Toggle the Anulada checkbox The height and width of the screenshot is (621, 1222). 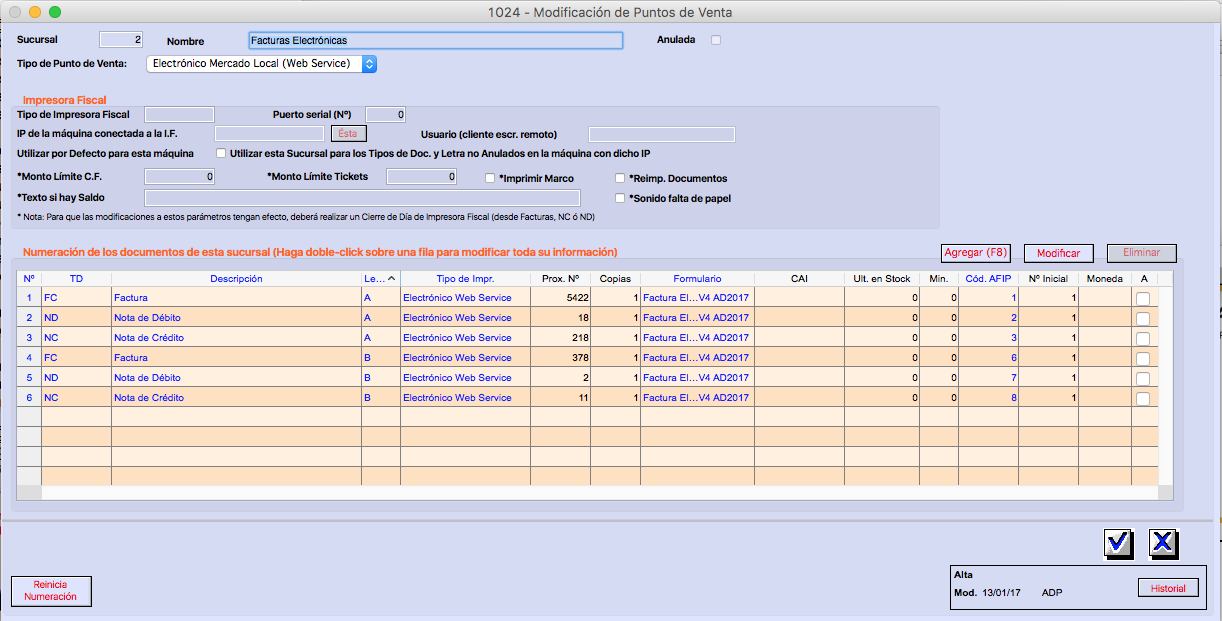click(715, 40)
